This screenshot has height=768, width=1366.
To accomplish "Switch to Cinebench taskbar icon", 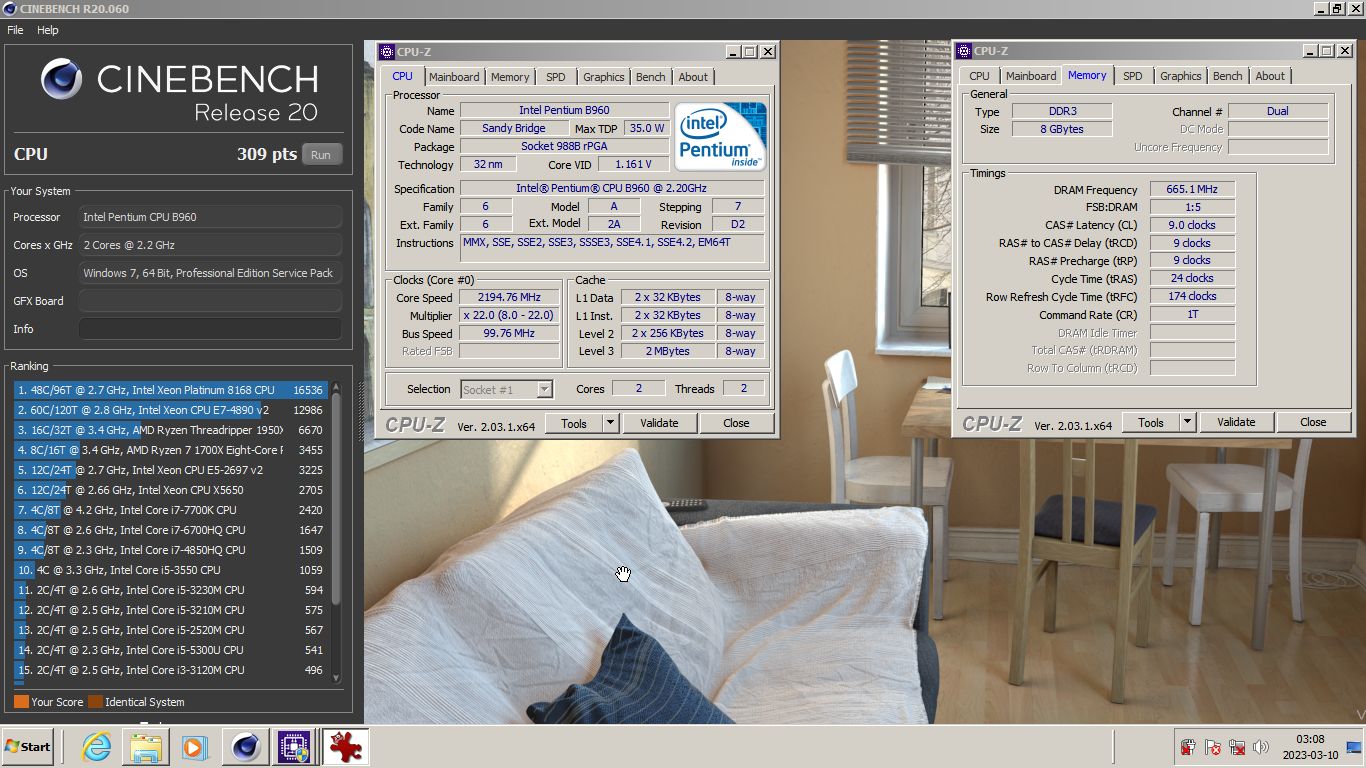I will pyautogui.click(x=245, y=747).
